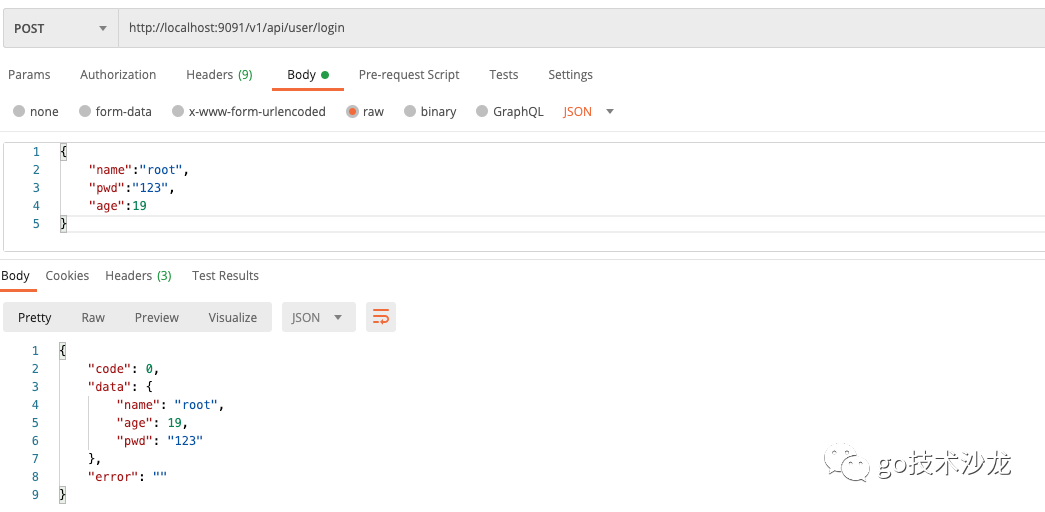Select the GraphQL body type
Screen dimensions: 1045x512
482,111
